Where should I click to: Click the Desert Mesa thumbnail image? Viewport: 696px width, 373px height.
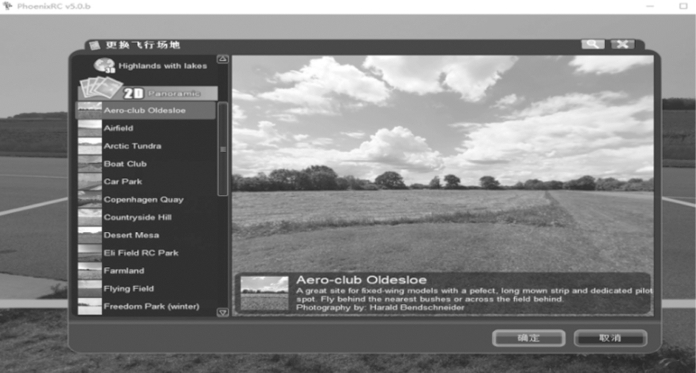pos(90,235)
